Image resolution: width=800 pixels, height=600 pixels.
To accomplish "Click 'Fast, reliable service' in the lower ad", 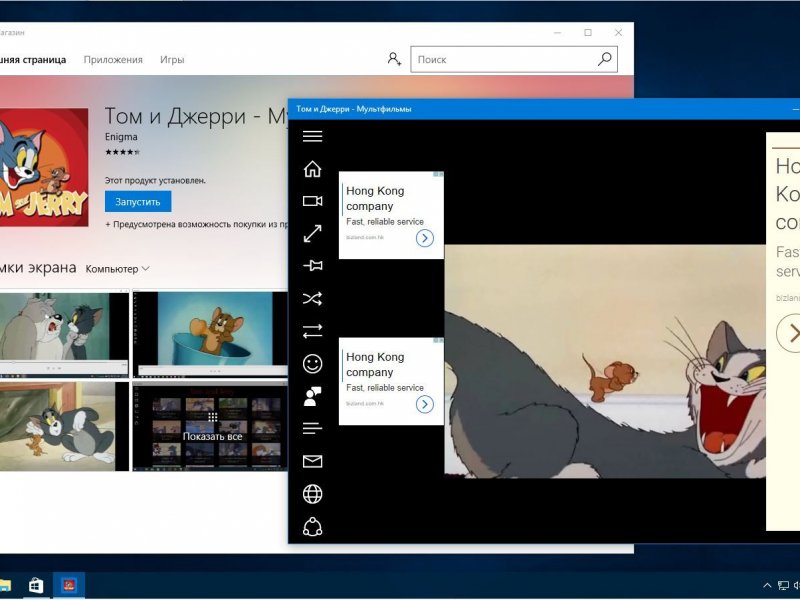I will tap(385, 388).
